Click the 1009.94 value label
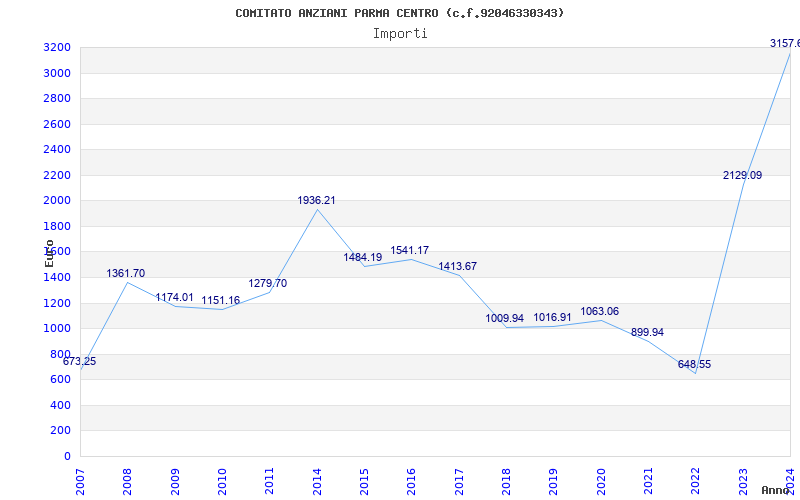This screenshot has height=500, width=800. [x=505, y=318]
